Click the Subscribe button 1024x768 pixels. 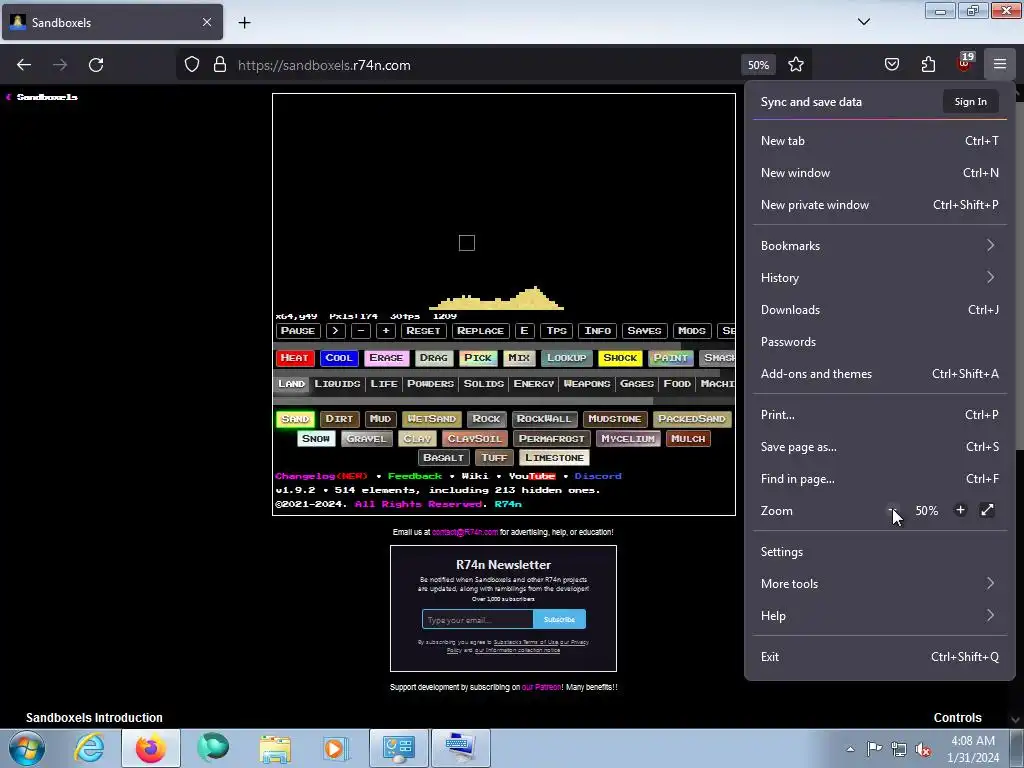pyautogui.click(x=559, y=619)
